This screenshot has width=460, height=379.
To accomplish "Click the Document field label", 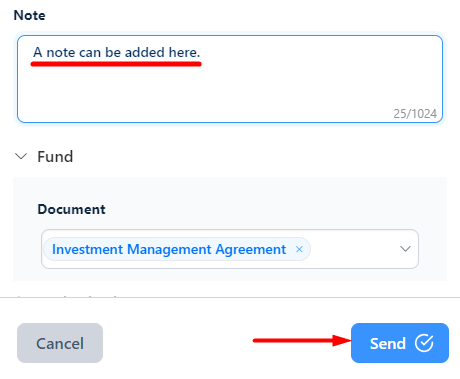I will tap(71, 209).
